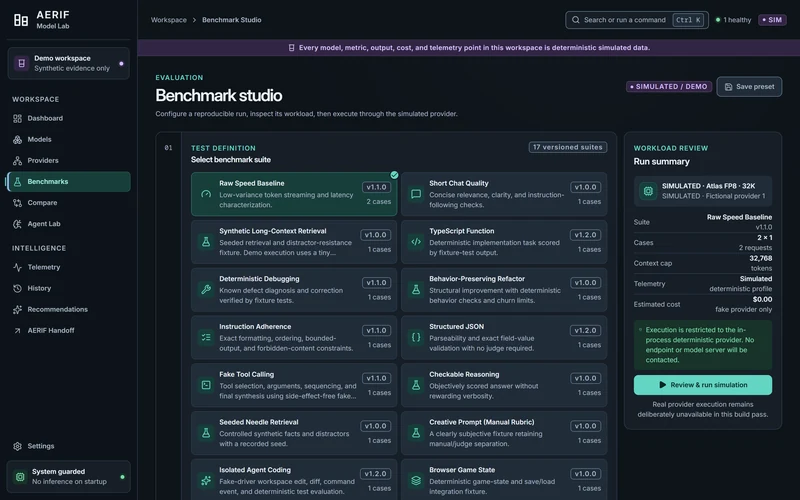800x500 pixels.
Task: Click the Benchmarks flask icon in sidebar
Action: point(17,182)
